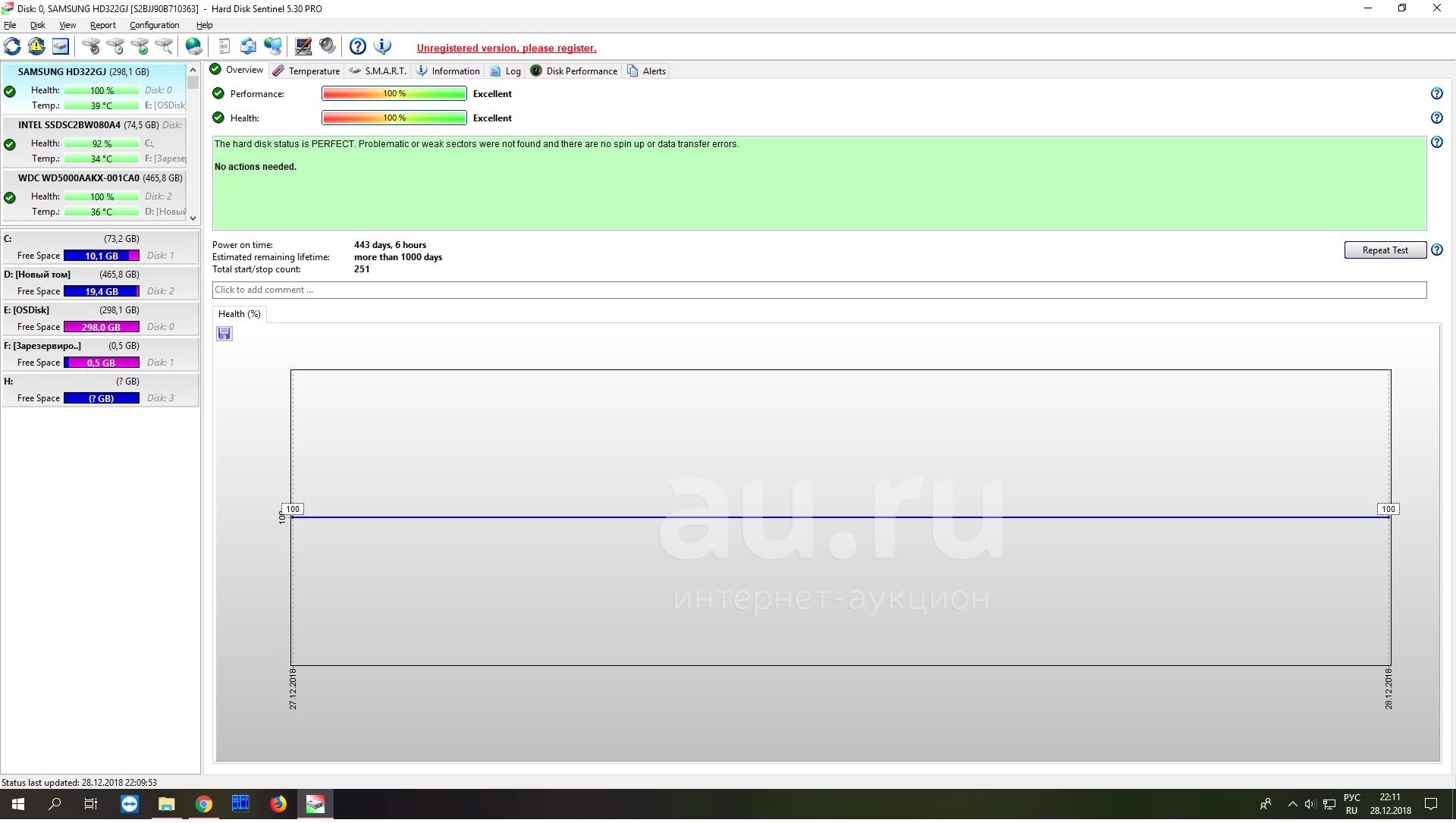Click the help icon next to Health bar
Image resolution: width=1456 pixels, height=823 pixels.
[1437, 118]
